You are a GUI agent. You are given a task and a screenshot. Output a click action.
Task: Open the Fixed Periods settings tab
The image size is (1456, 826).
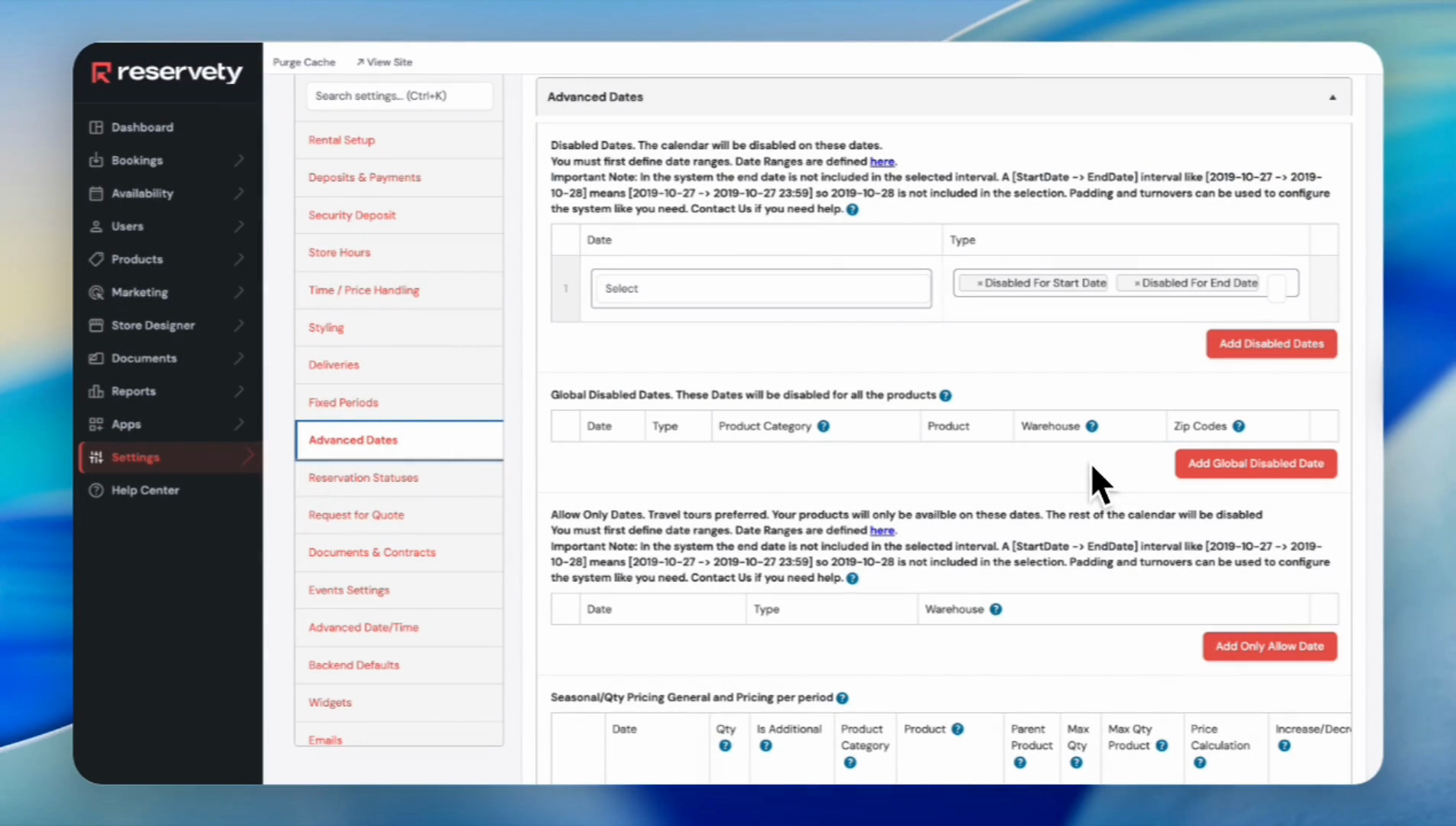[x=343, y=402]
